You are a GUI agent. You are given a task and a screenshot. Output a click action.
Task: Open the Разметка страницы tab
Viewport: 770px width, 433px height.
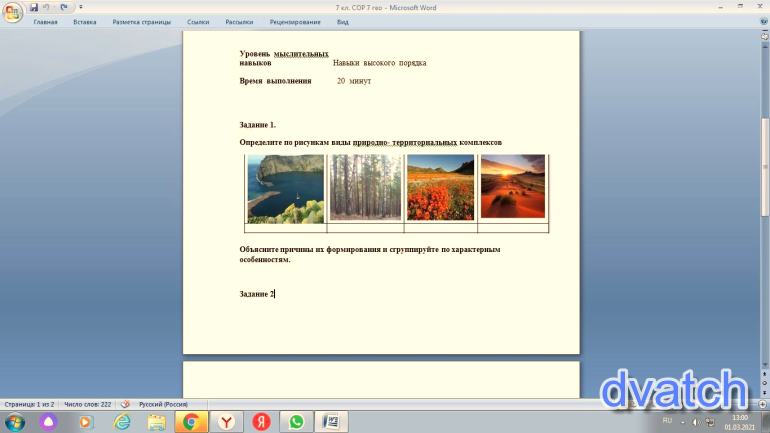(141, 21)
